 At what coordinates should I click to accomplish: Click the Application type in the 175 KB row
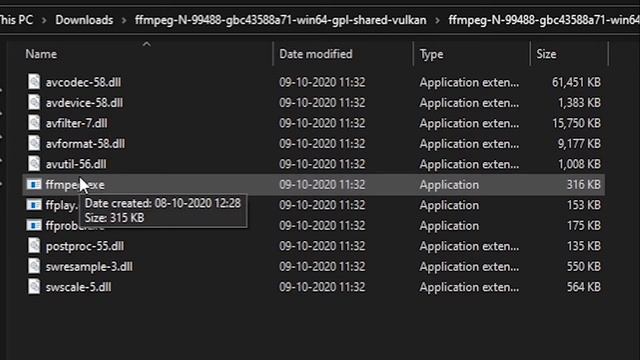[449, 225]
